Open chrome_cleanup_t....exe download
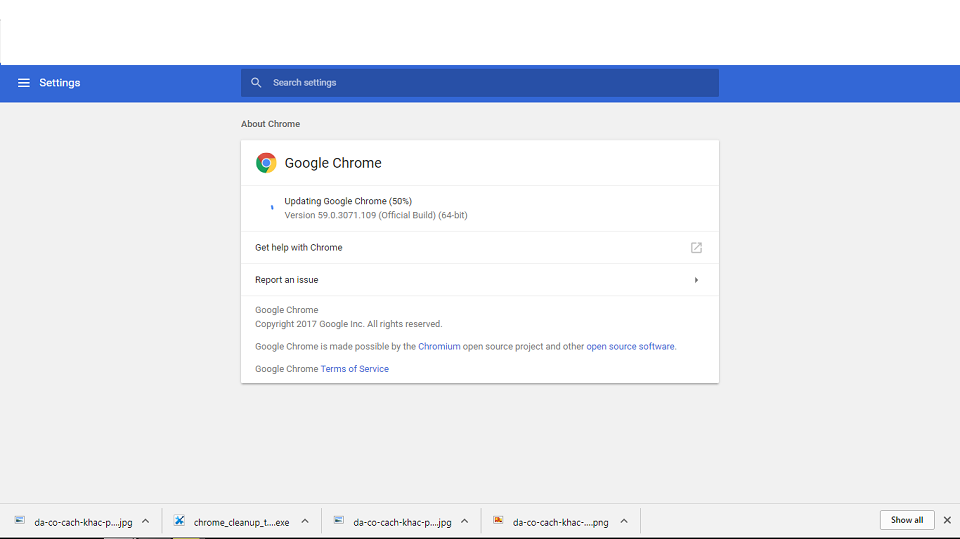 click(241, 522)
